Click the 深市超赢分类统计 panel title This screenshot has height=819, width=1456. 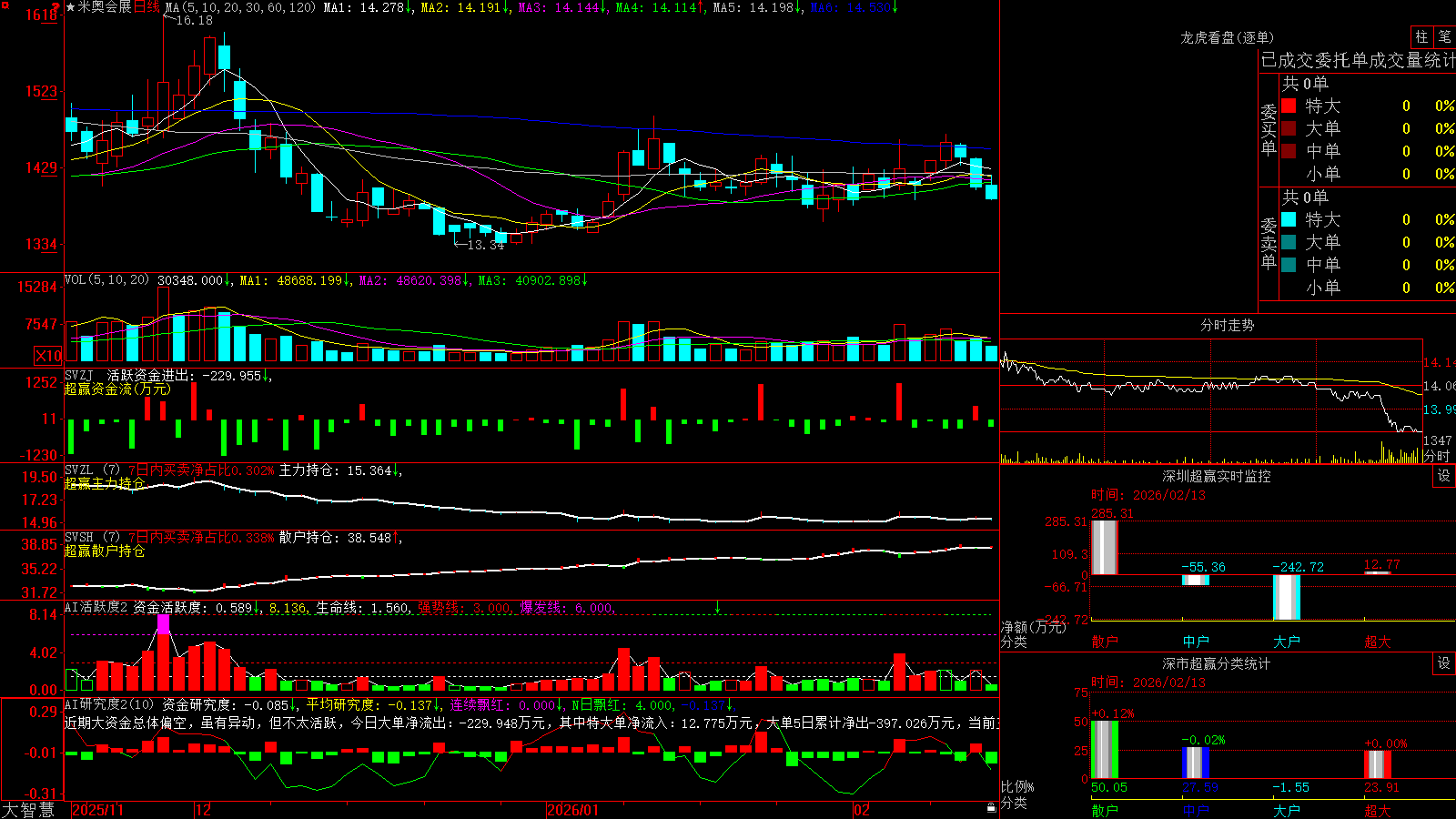[x=1217, y=663]
